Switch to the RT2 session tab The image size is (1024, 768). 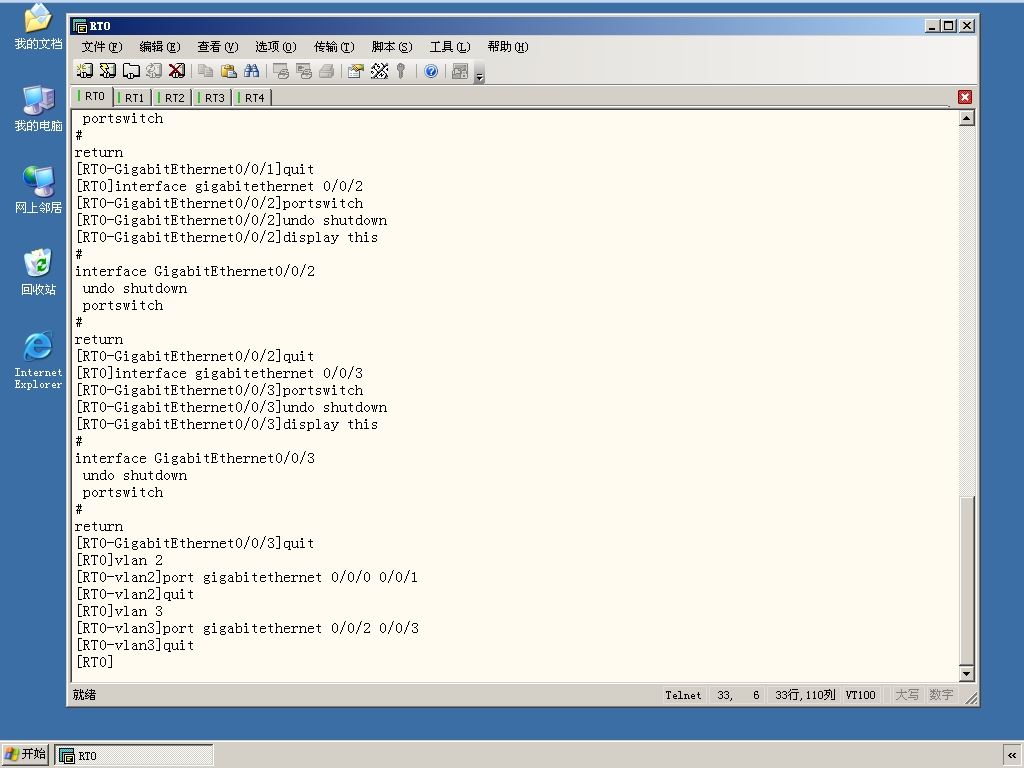tap(172, 97)
